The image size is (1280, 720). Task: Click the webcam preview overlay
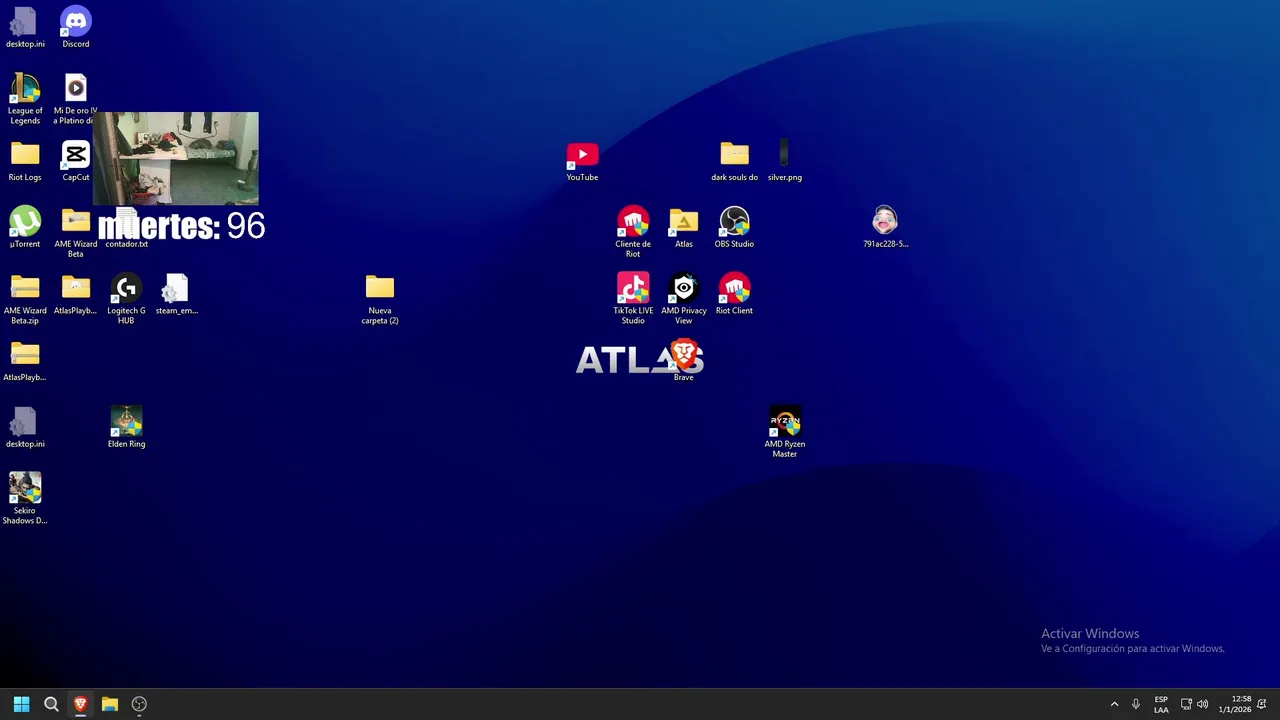click(x=175, y=158)
